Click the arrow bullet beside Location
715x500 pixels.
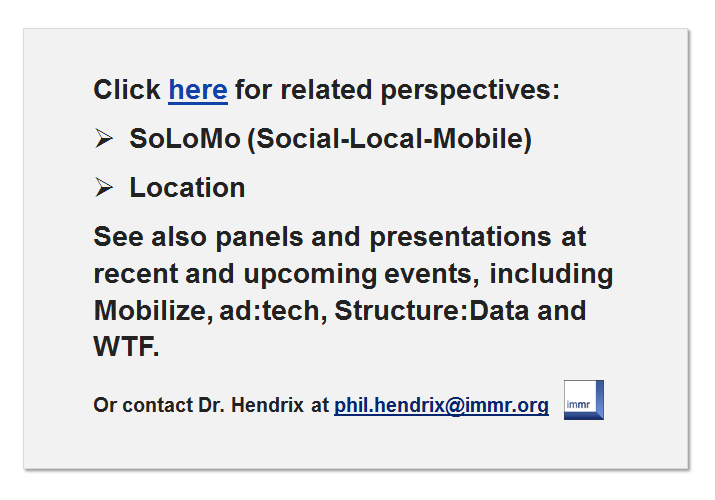point(104,187)
